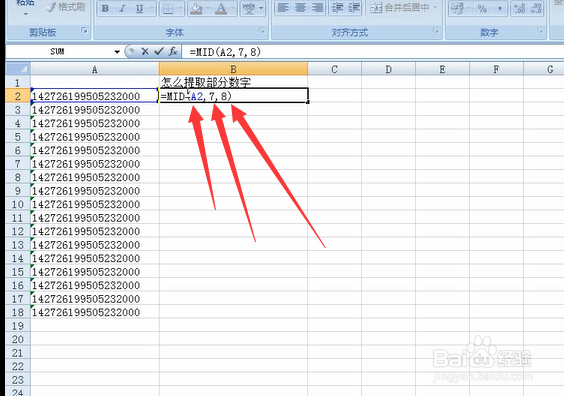Open paste options dropdown arrow
The height and width of the screenshot is (396, 564).
[26, 14]
